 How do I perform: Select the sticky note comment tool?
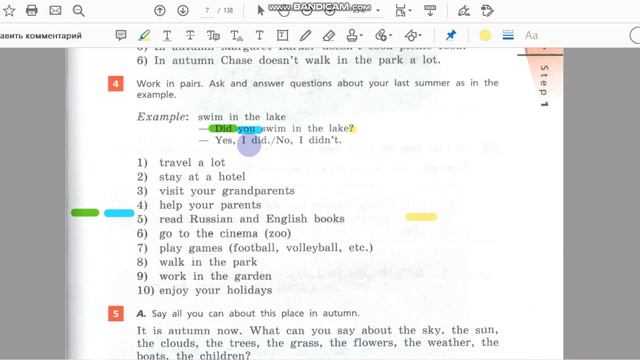click(x=121, y=36)
